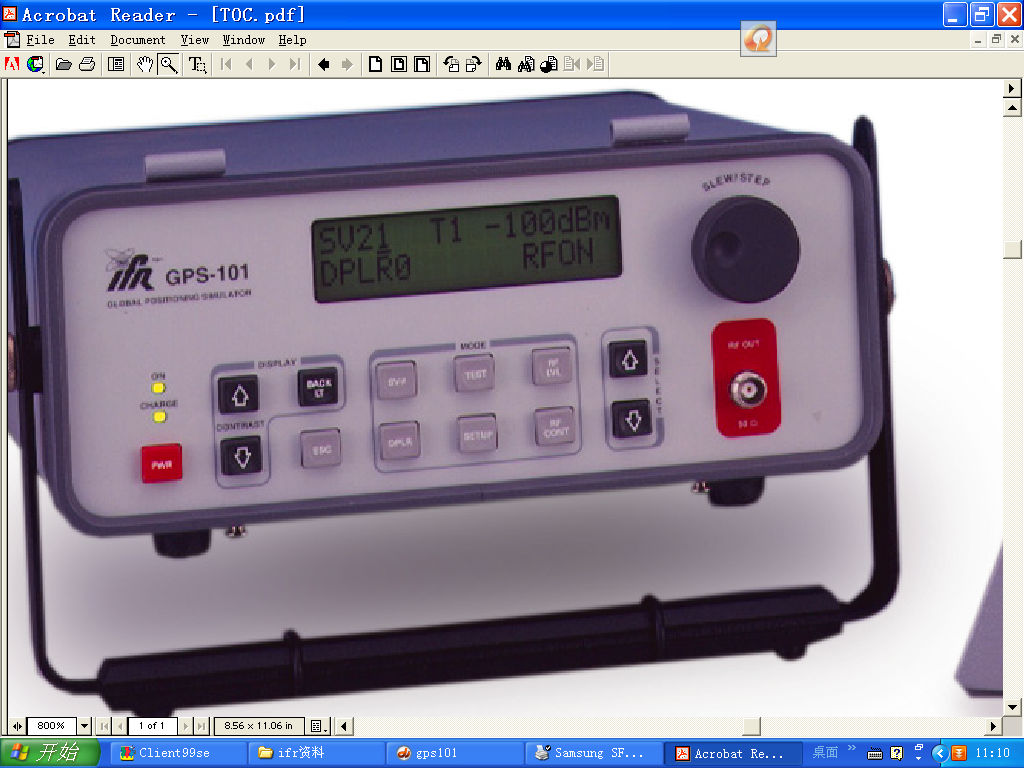Screen dimensions: 1024x768
Task: Click status bar Last Page button
Action: click(x=202, y=726)
